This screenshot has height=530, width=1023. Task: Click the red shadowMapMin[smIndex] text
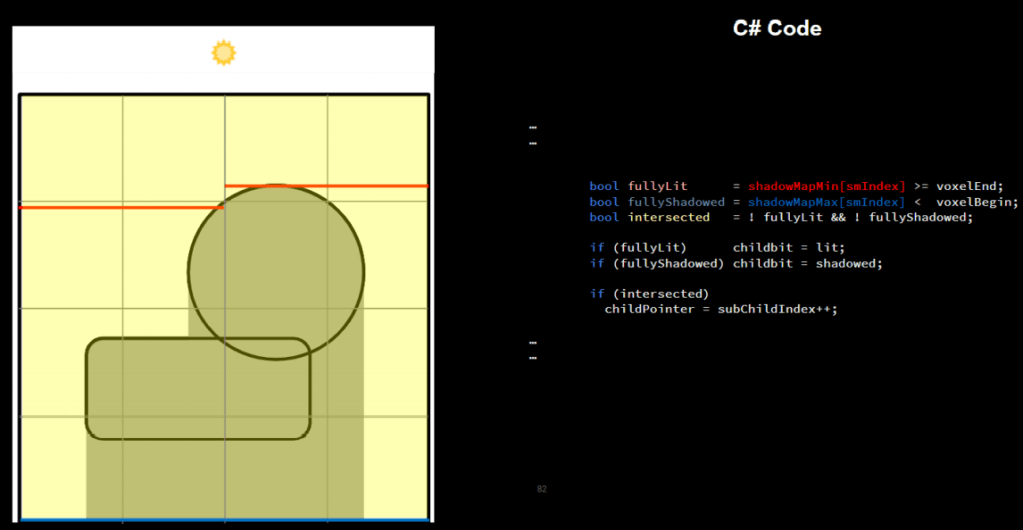(827, 186)
